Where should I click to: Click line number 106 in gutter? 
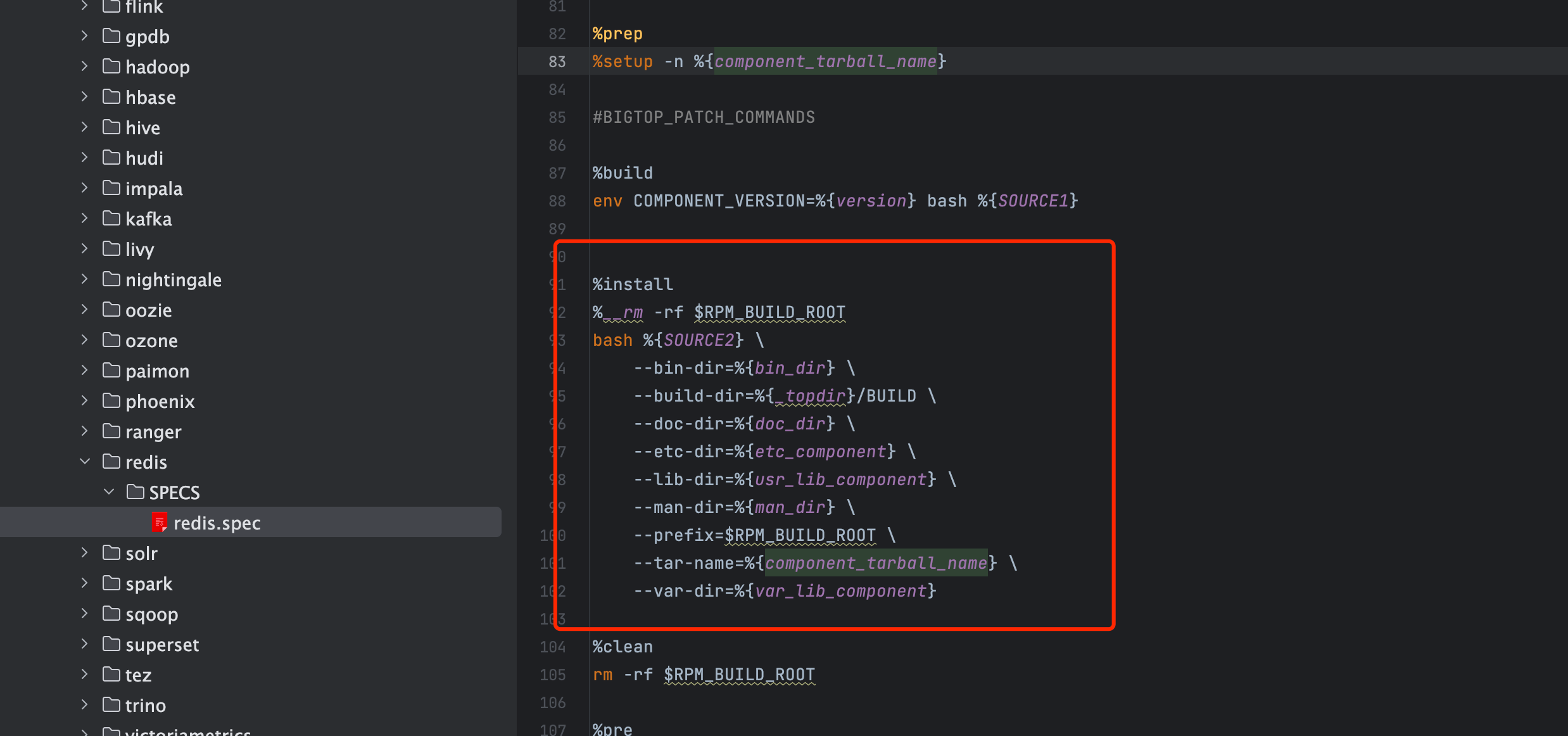[553, 702]
